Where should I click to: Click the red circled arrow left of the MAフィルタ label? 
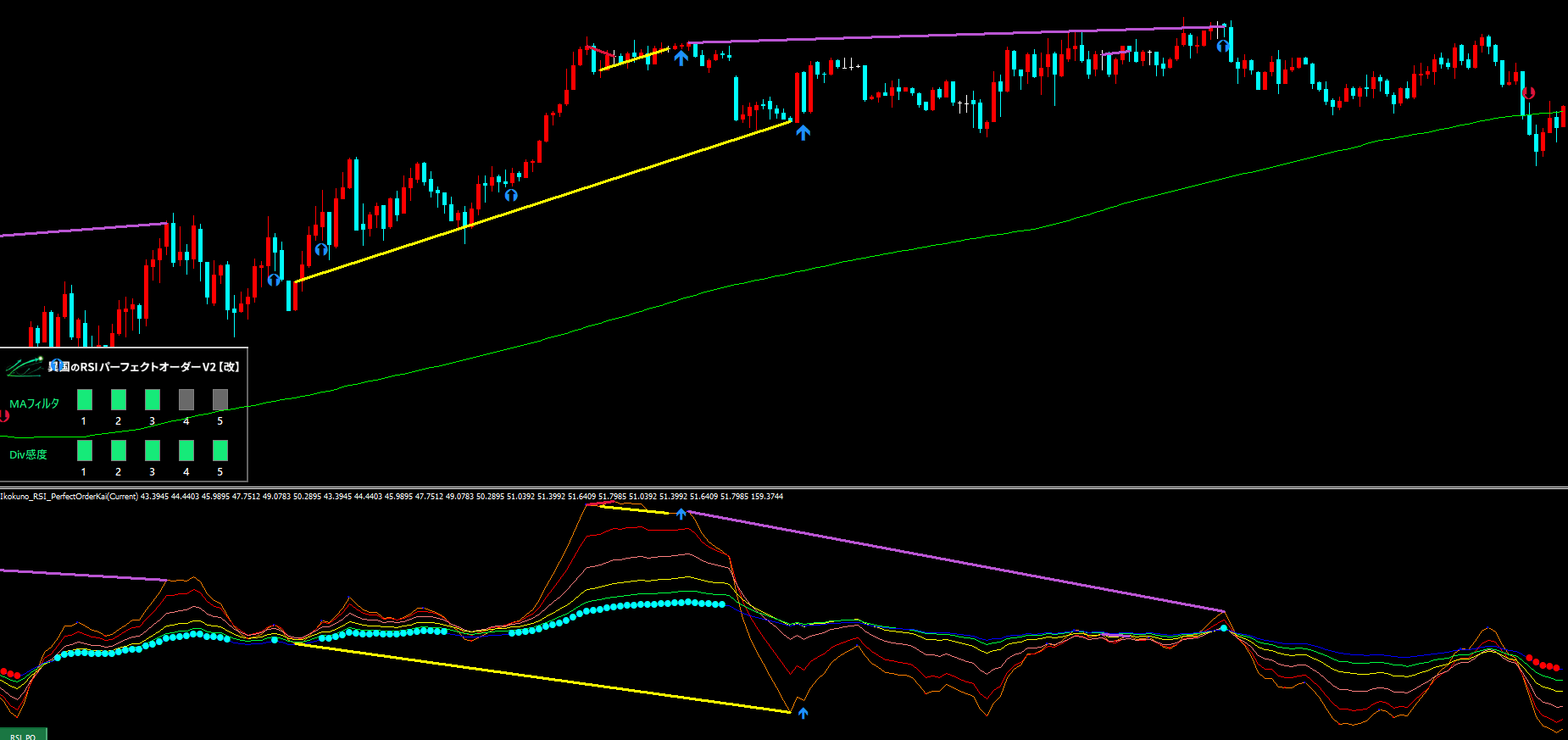pos(4,415)
